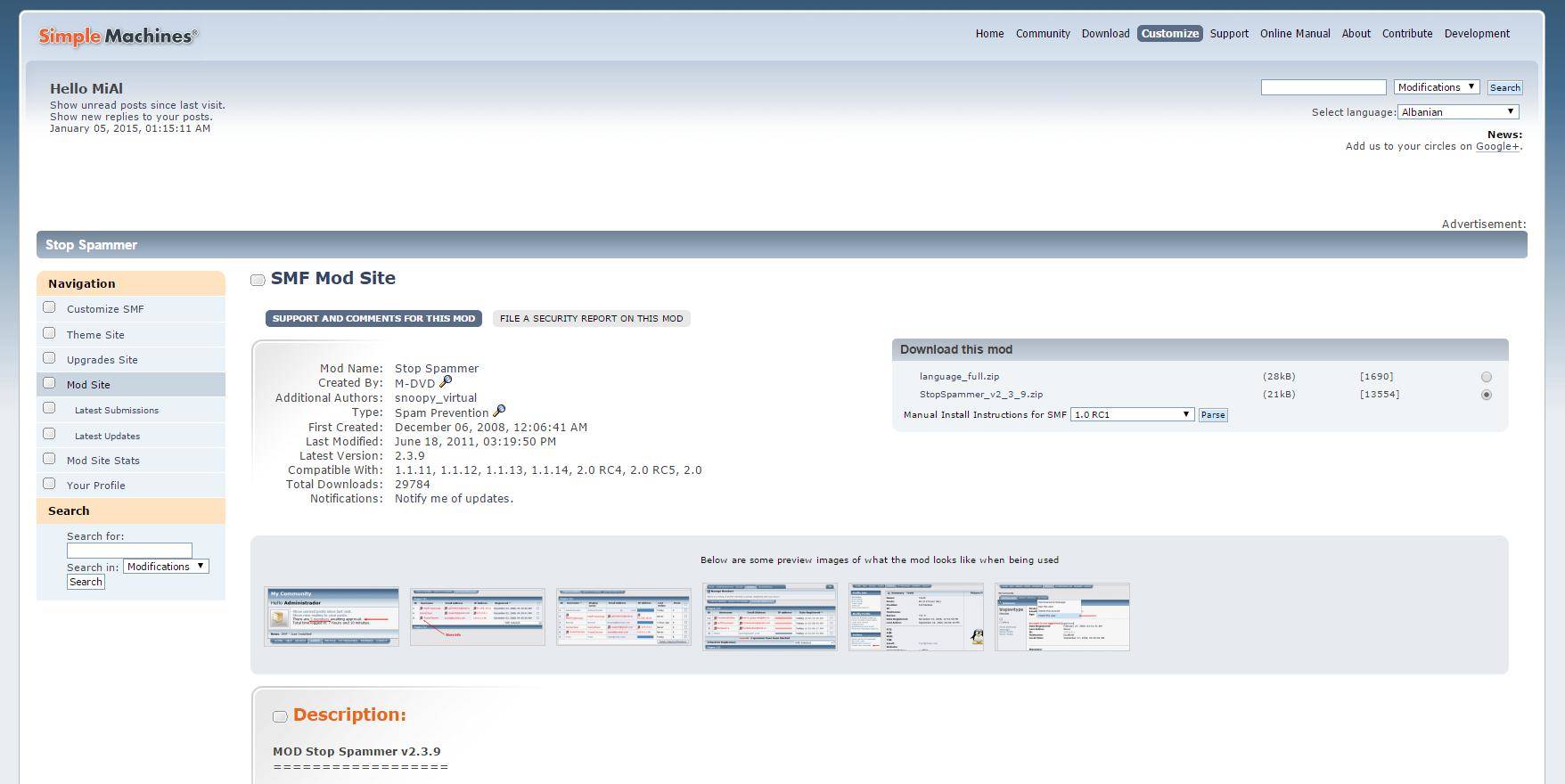This screenshot has width=1565, height=784.
Task: Click the icon beside Latest Submissions
Action: pos(49,408)
